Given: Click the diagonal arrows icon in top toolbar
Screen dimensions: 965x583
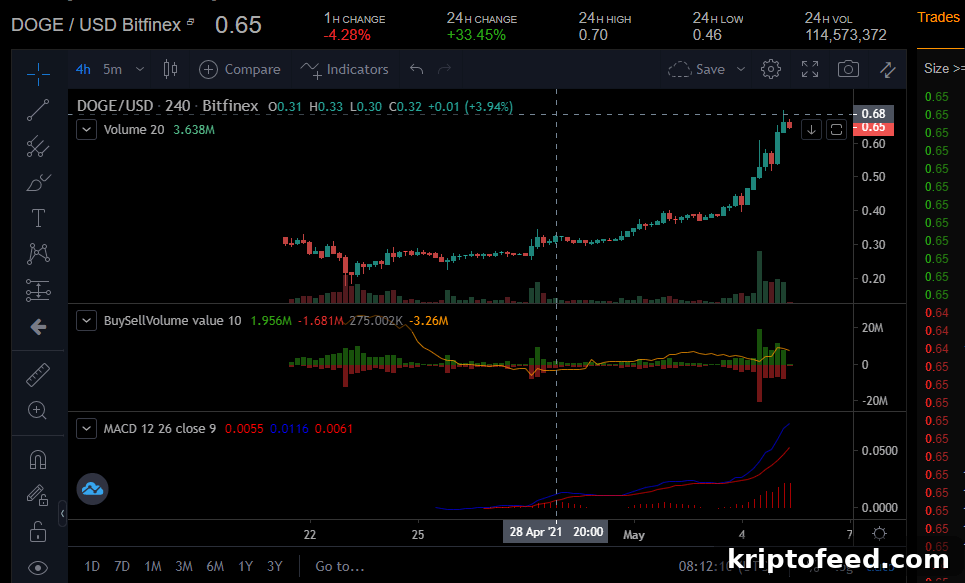Looking at the screenshot, I should pyautogui.click(x=887, y=69).
